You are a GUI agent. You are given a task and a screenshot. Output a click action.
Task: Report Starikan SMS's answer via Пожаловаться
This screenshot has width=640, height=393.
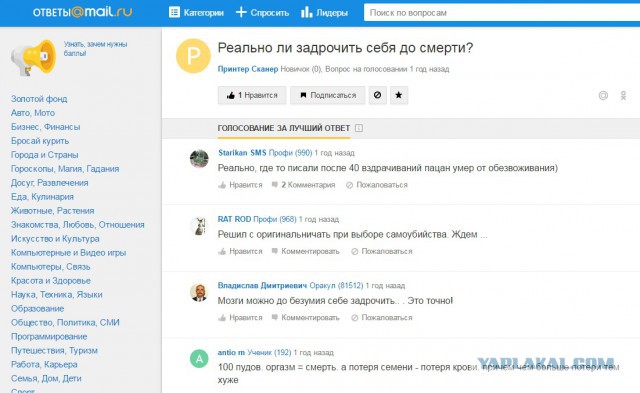(x=377, y=185)
